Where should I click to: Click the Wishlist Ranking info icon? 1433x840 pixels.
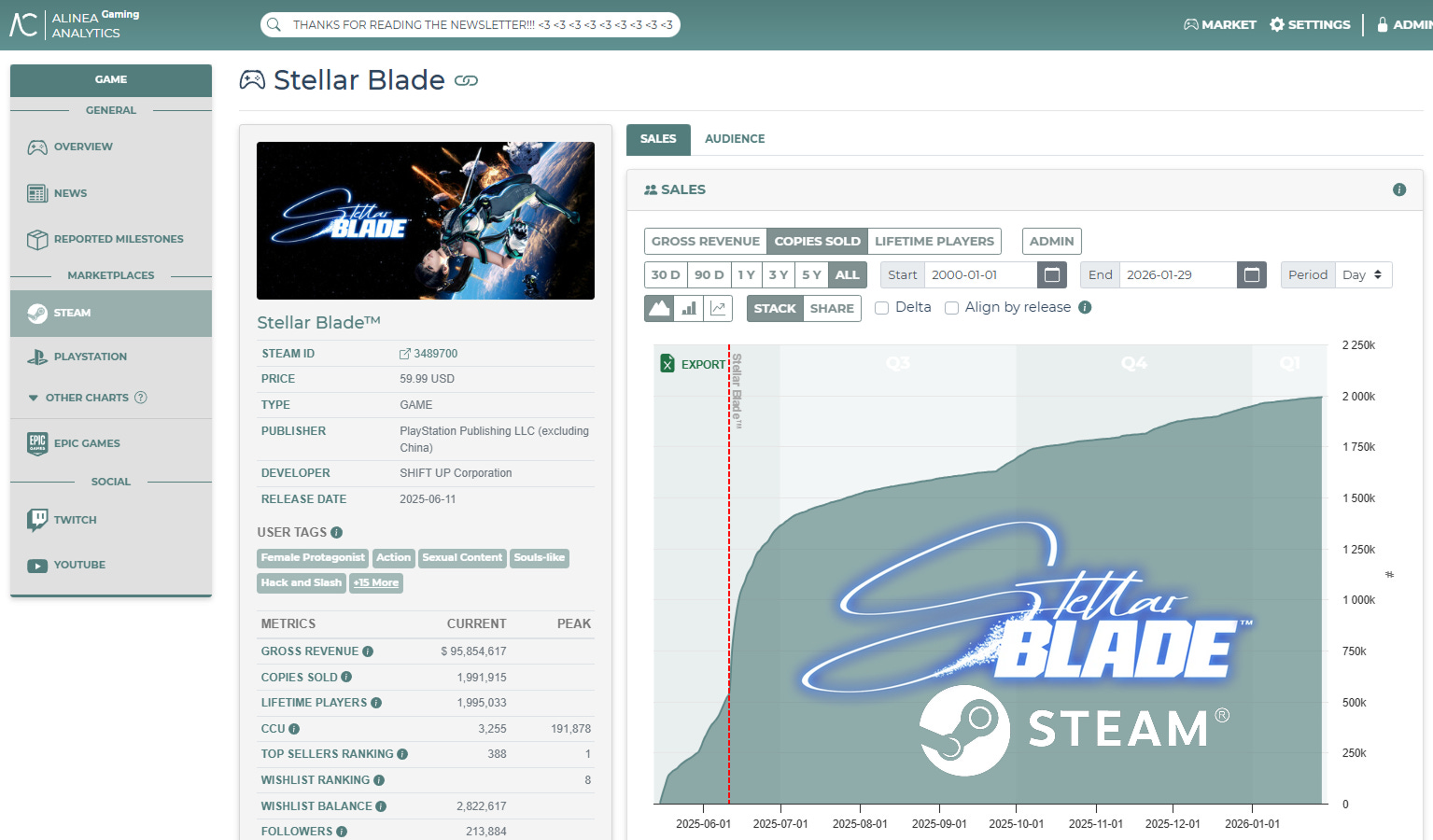click(379, 780)
